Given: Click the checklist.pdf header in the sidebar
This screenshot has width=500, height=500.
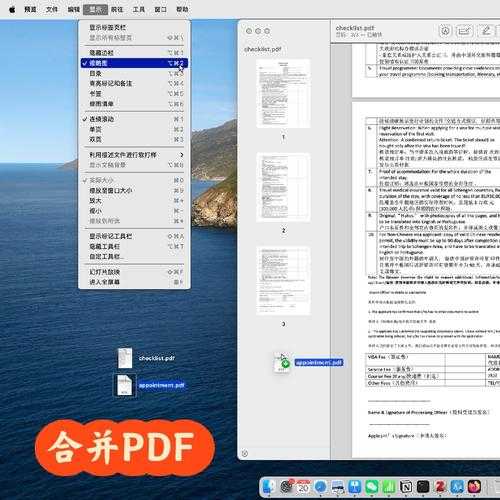Looking at the screenshot, I should pos(263,49).
